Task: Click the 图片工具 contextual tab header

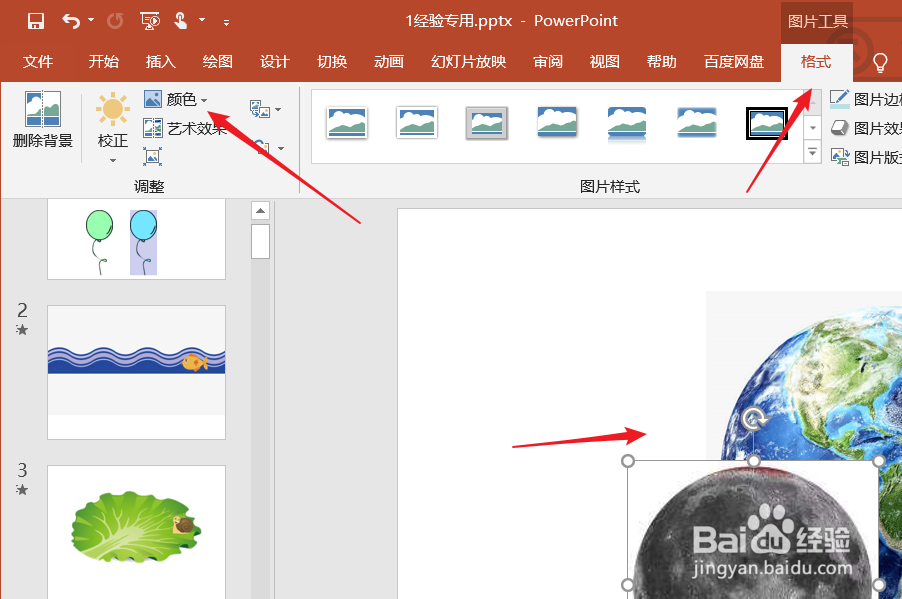Action: [x=817, y=22]
